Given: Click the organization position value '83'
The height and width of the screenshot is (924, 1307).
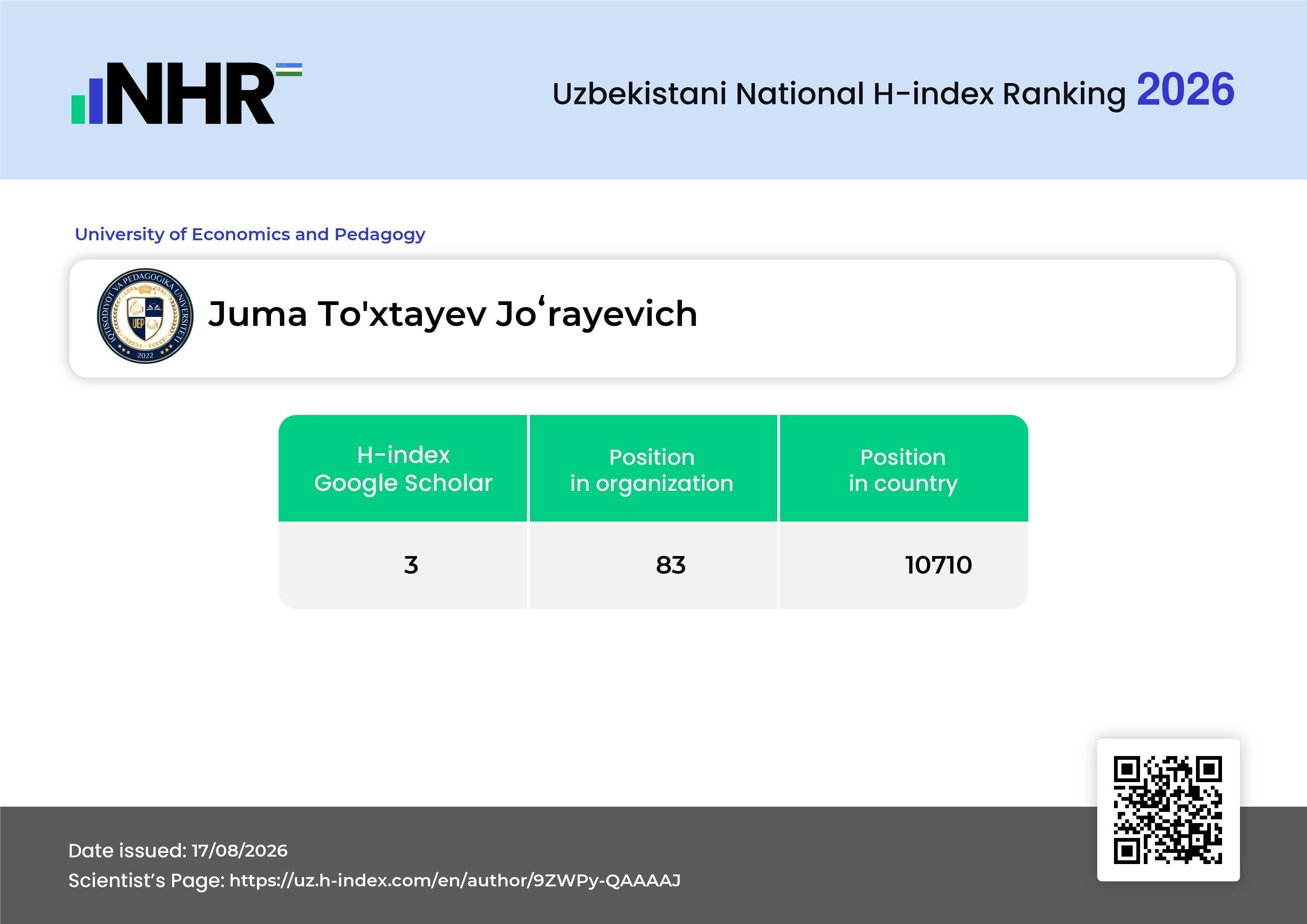Looking at the screenshot, I should (671, 565).
